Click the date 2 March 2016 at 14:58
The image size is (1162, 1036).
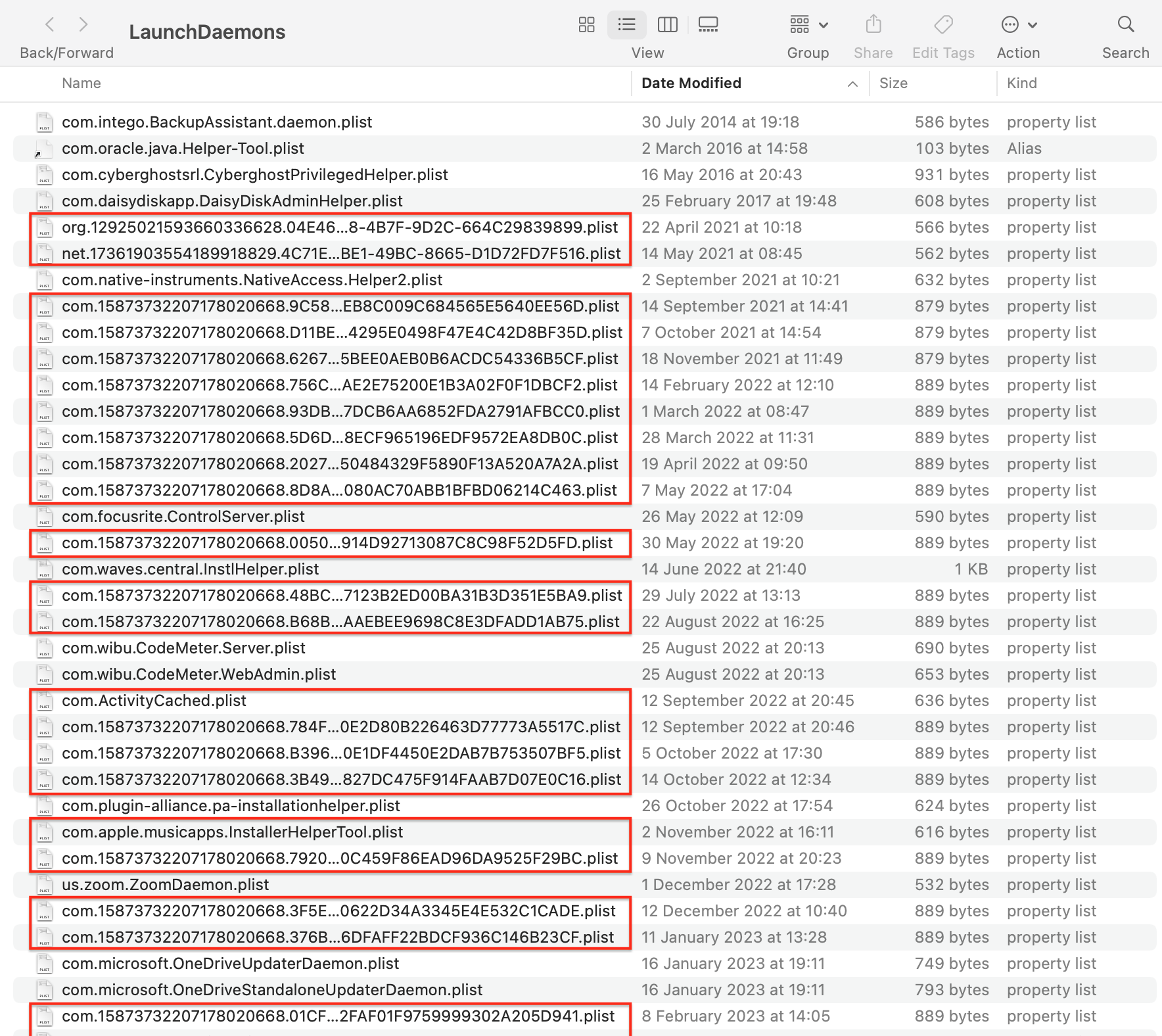coord(724,149)
